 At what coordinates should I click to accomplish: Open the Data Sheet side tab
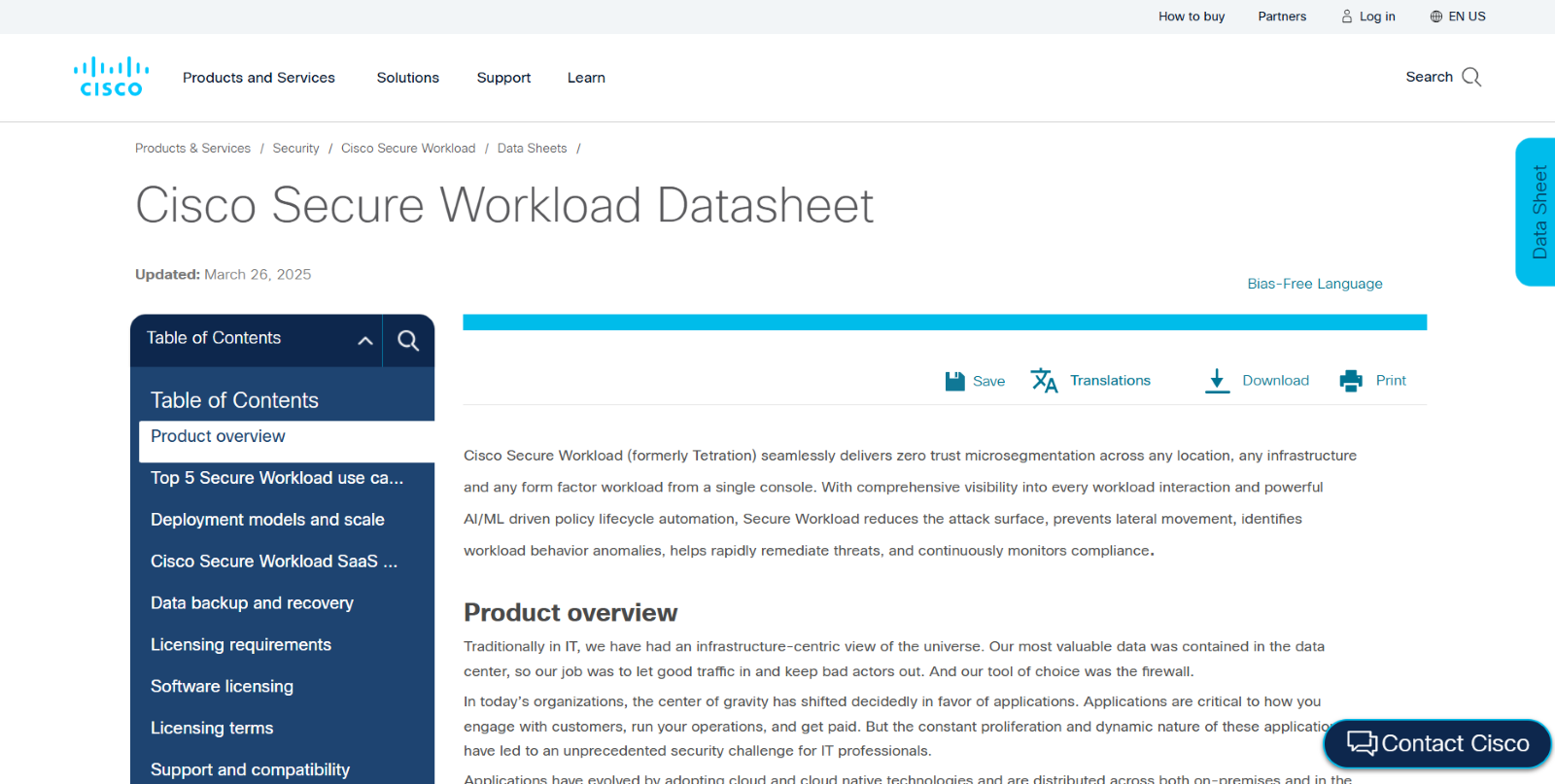point(1537,212)
